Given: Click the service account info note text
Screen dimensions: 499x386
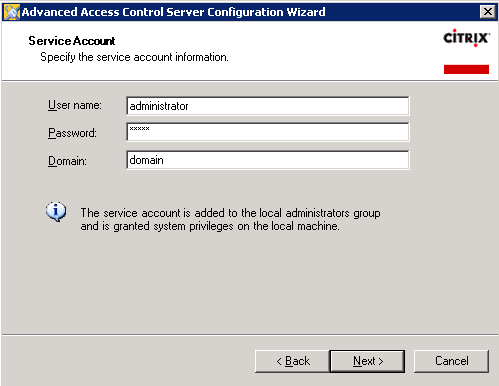Looking at the screenshot, I should pos(230,219).
